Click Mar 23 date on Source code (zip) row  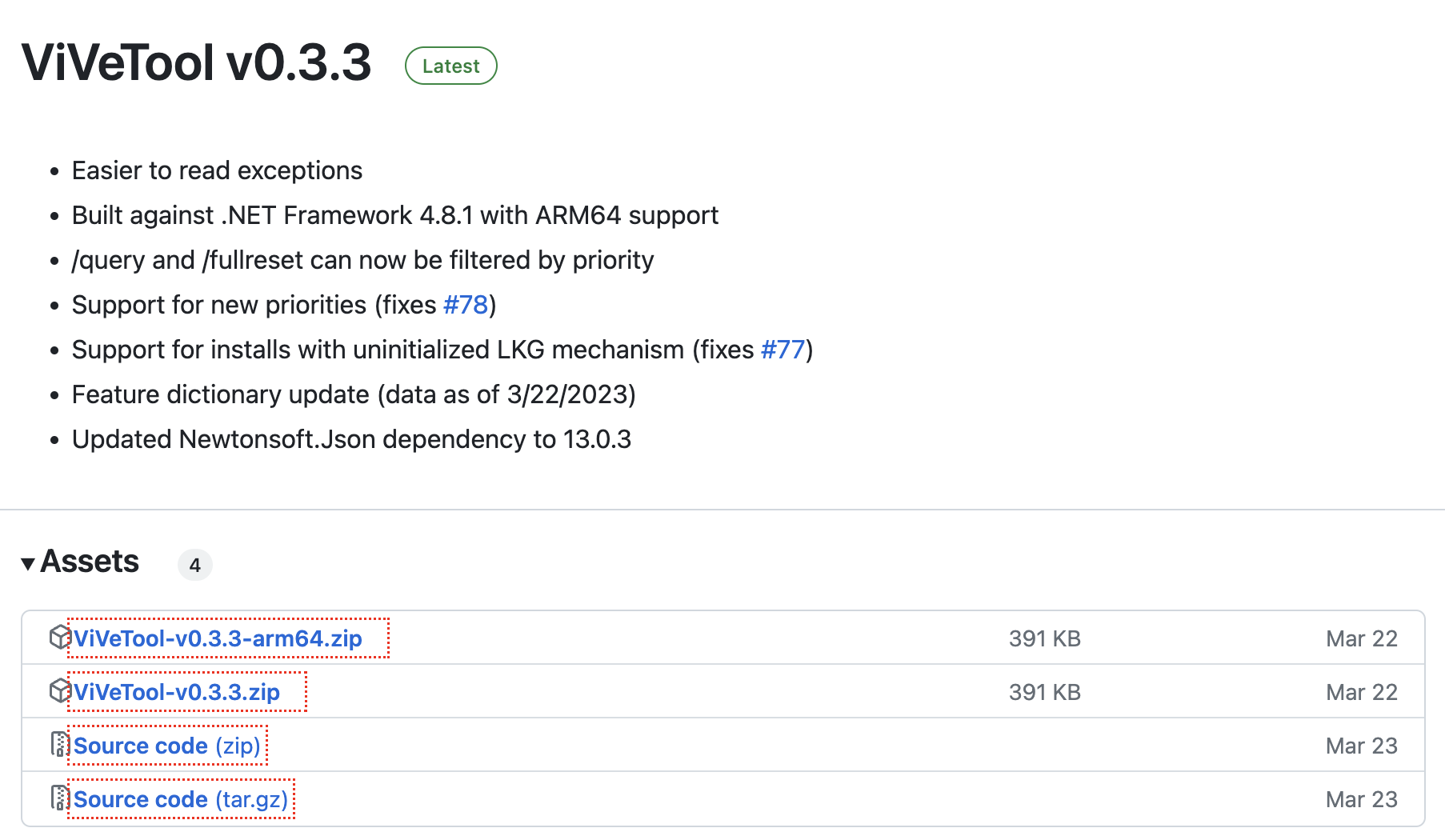pos(1361,746)
